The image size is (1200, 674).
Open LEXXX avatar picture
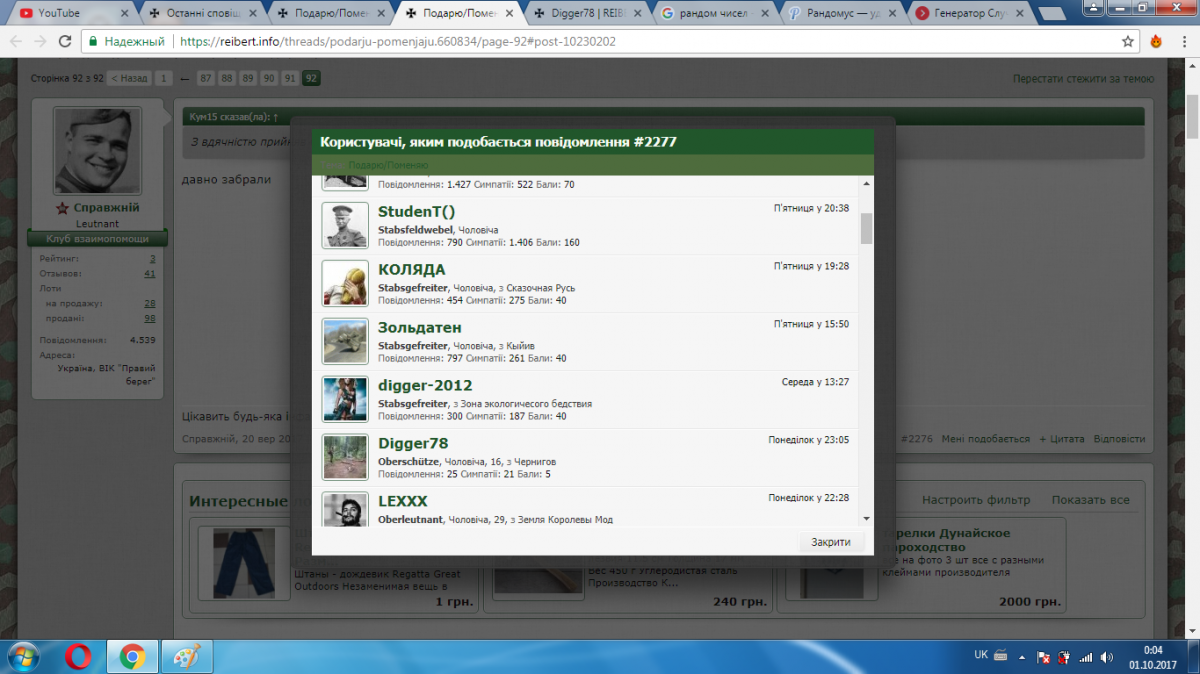pyautogui.click(x=345, y=509)
